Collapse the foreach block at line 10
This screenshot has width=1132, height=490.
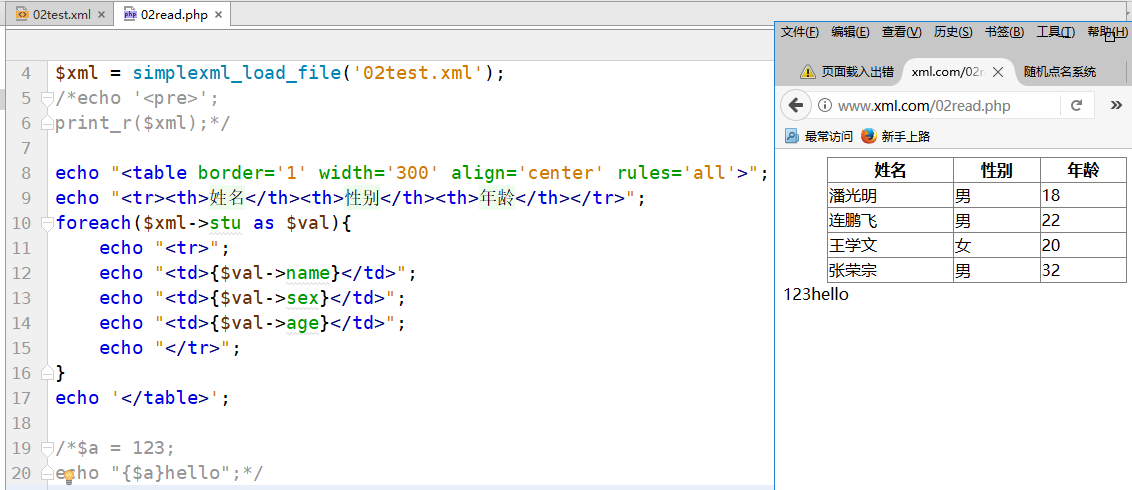pyautogui.click(x=46, y=223)
